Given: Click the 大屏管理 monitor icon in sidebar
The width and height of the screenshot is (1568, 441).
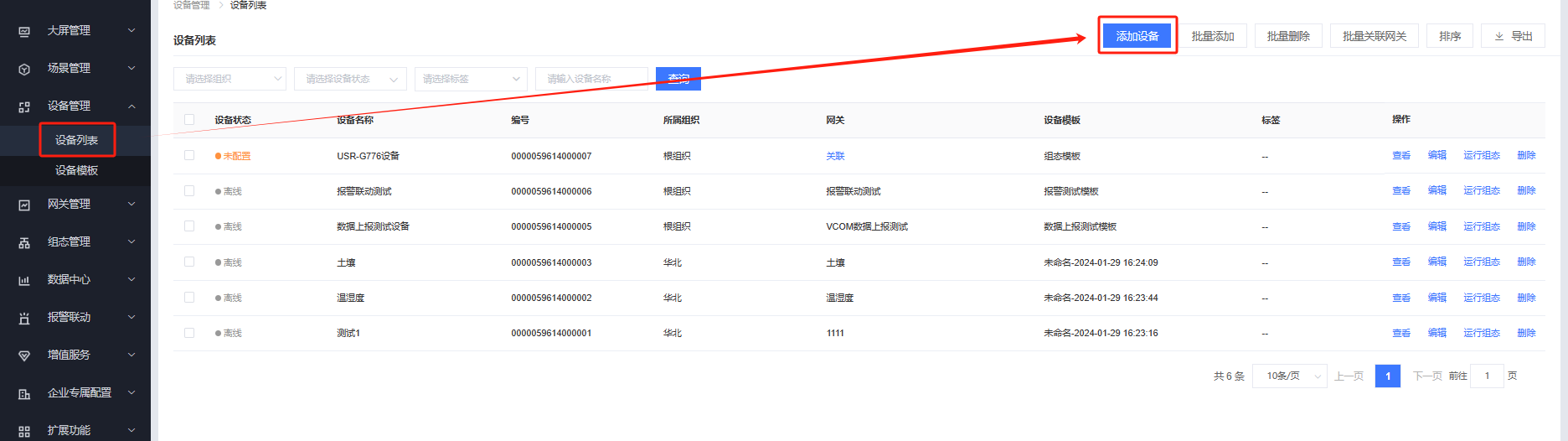Looking at the screenshot, I should click(24, 31).
